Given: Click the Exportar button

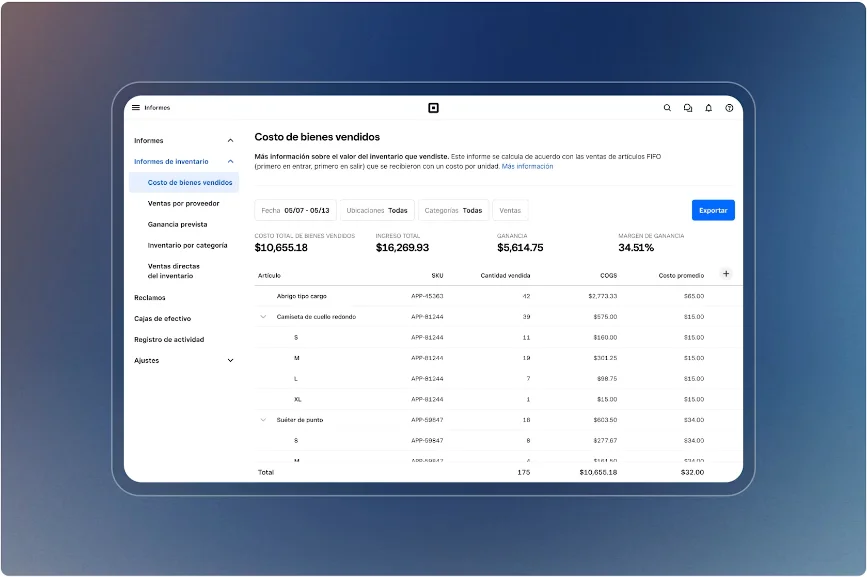Looking at the screenshot, I should point(713,211).
